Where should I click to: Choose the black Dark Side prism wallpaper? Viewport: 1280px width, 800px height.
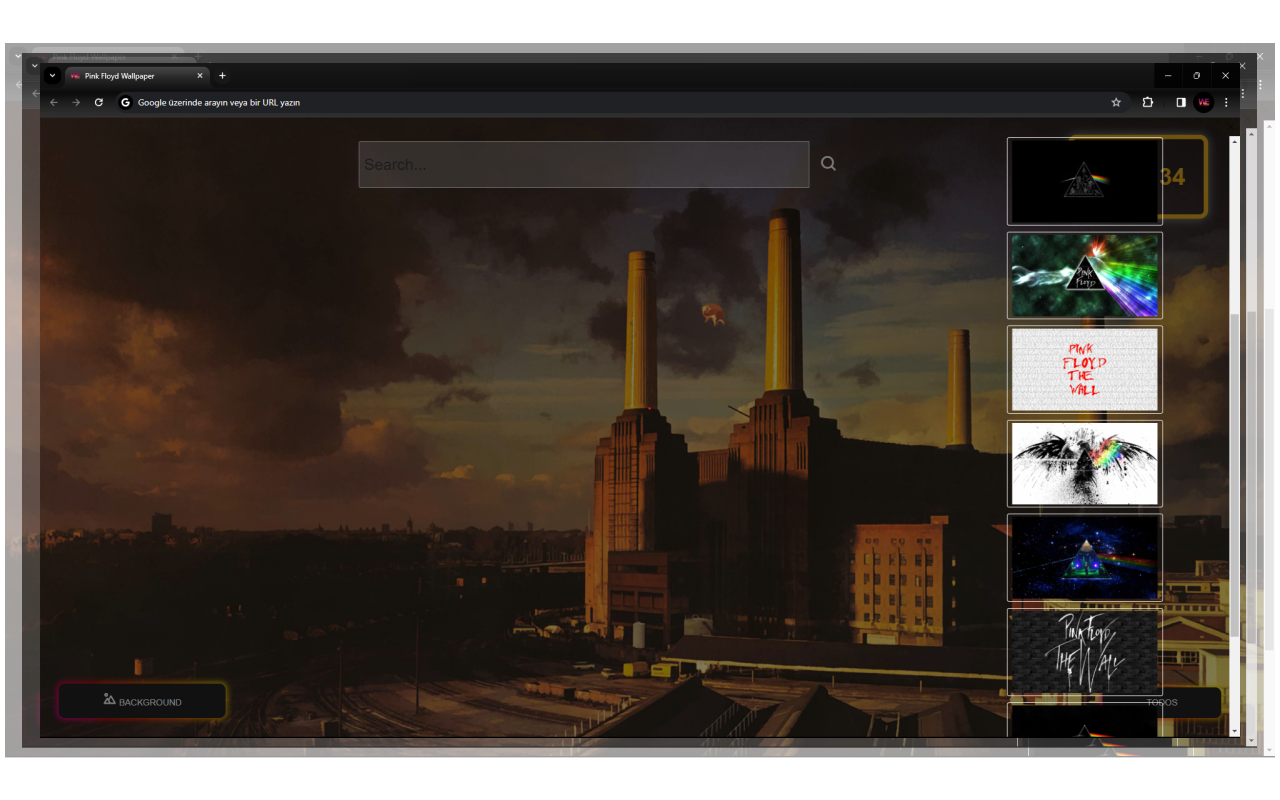1085,181
